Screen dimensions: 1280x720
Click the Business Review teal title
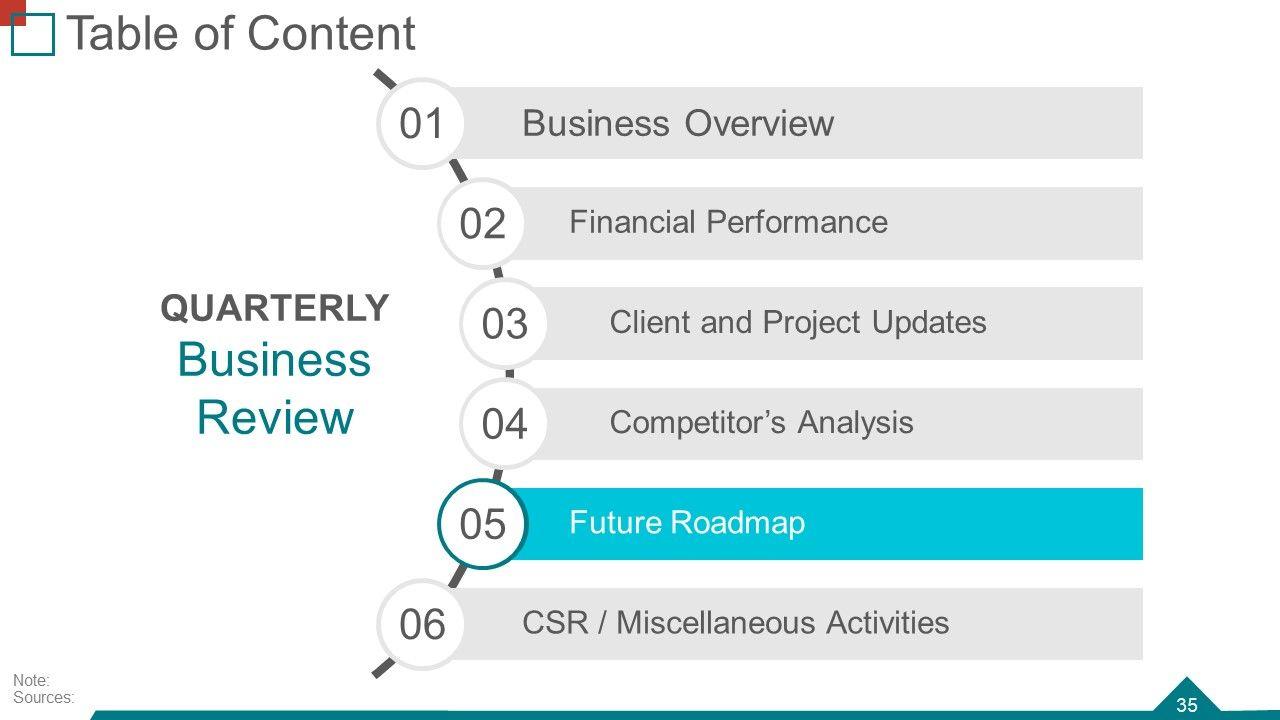(x=274, y=388)
